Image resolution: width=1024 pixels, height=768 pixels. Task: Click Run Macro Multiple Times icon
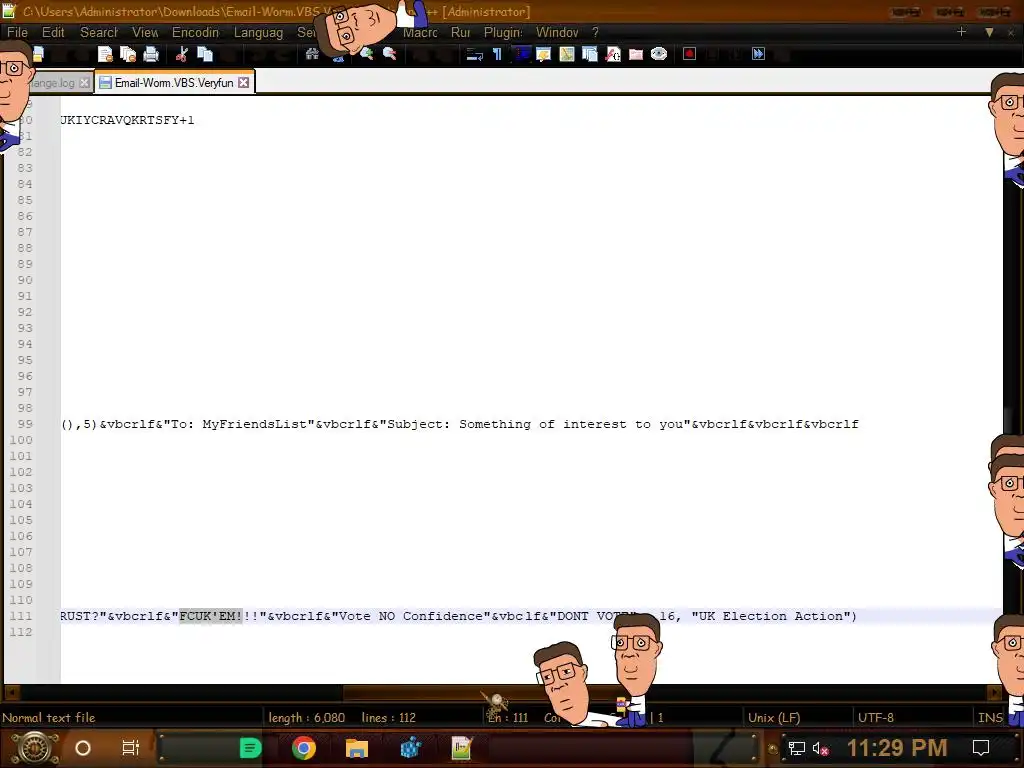click(x=758, y=54)
